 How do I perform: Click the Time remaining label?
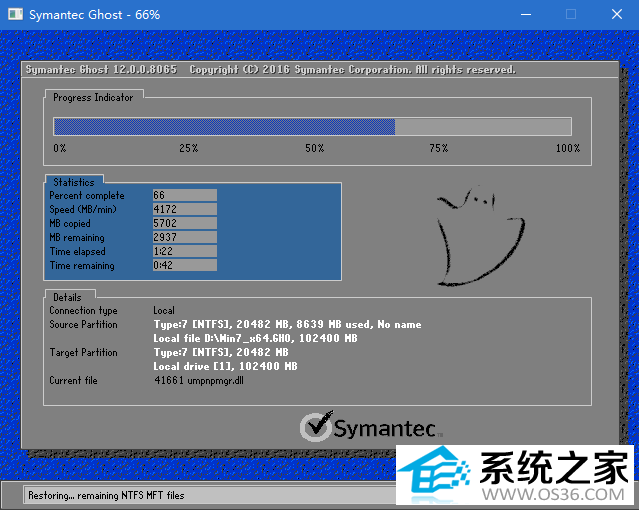coord(82,266)
